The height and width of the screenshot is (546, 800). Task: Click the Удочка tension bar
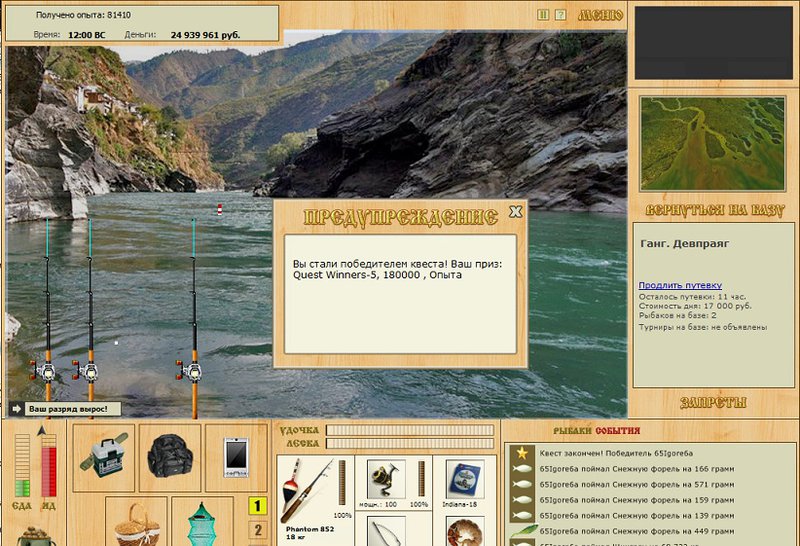click(x=410, y=430)
